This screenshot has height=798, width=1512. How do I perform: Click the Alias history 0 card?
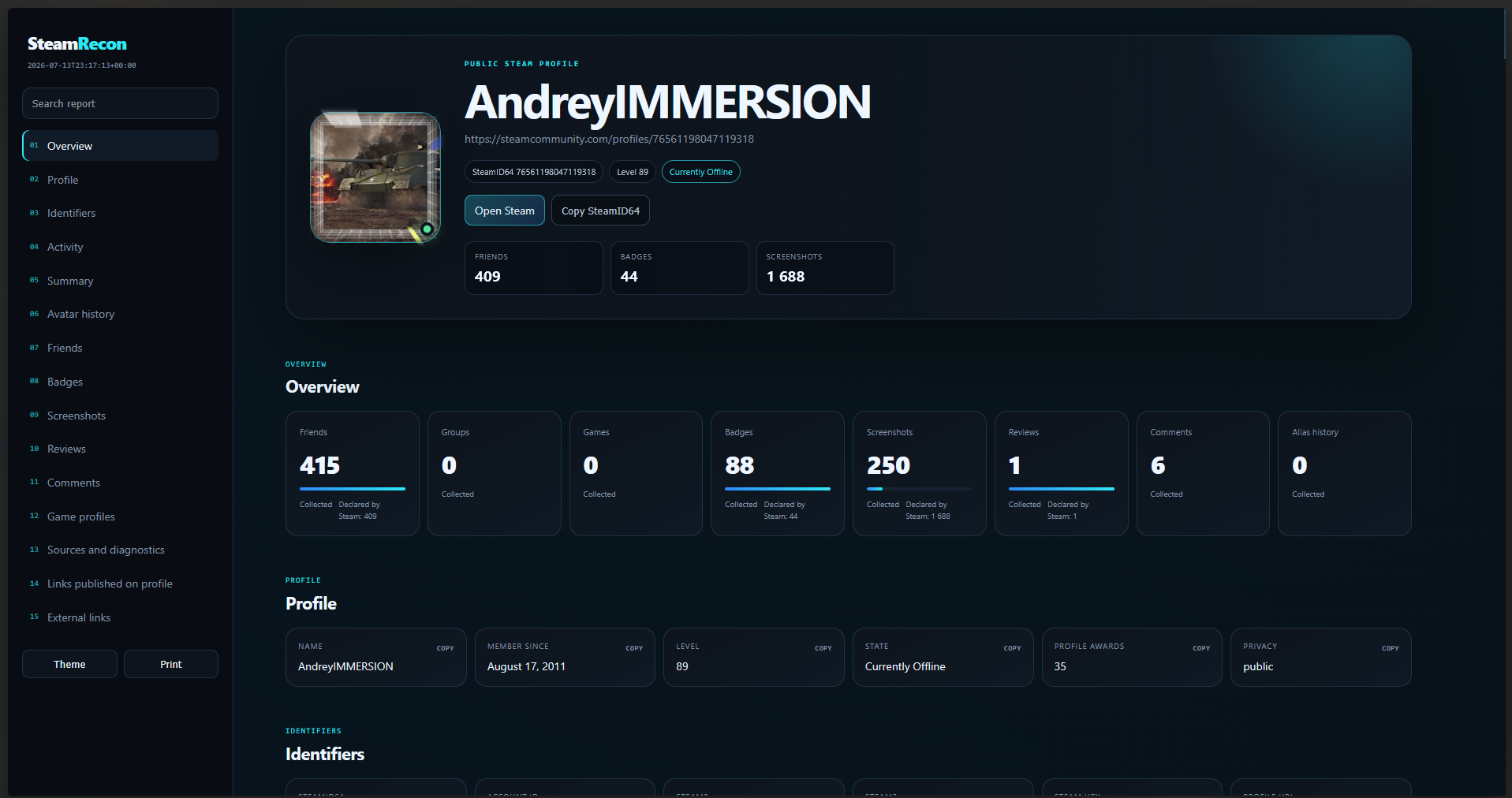(1345, 473)
